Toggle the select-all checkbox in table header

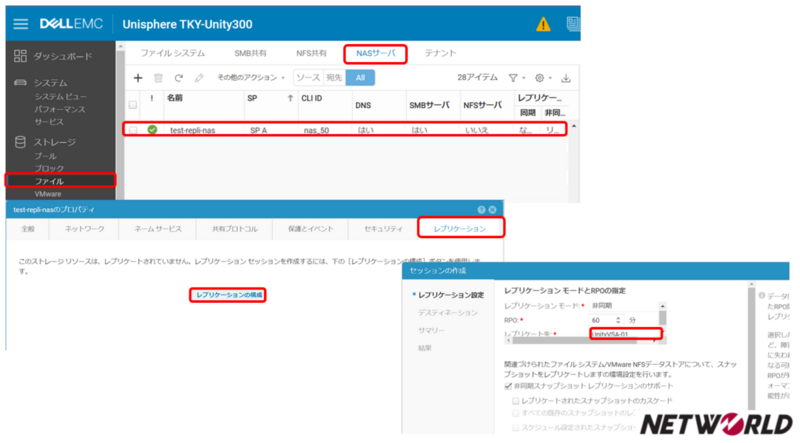point(133,105)
